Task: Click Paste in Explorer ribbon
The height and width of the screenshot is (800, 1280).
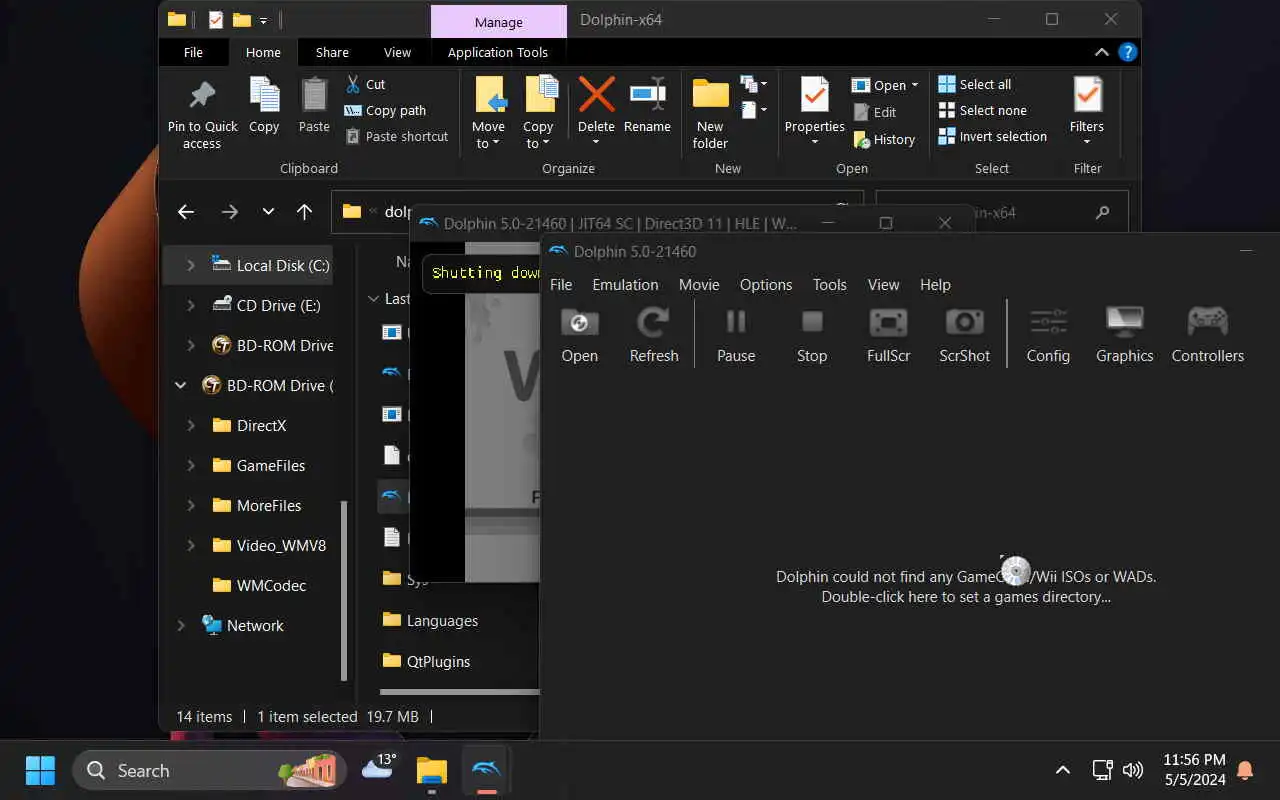Action: (314, 105)
